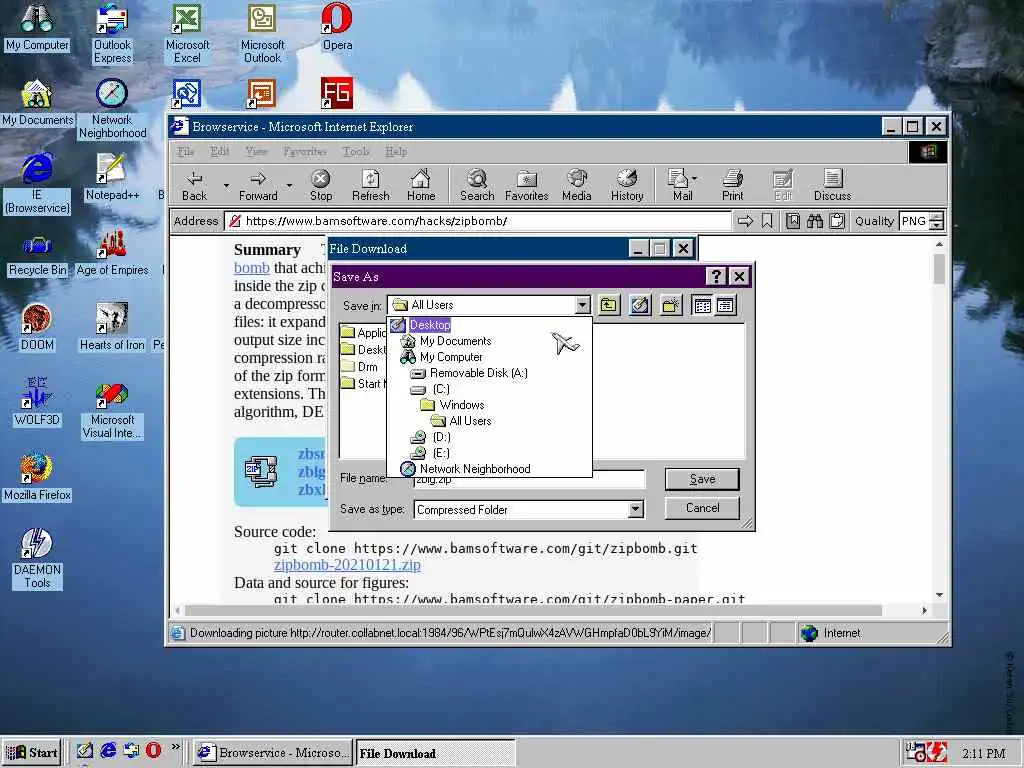Select Windows folder in Save in list
The width and height of the screenshot is (1024, 768).
[462, 405]
